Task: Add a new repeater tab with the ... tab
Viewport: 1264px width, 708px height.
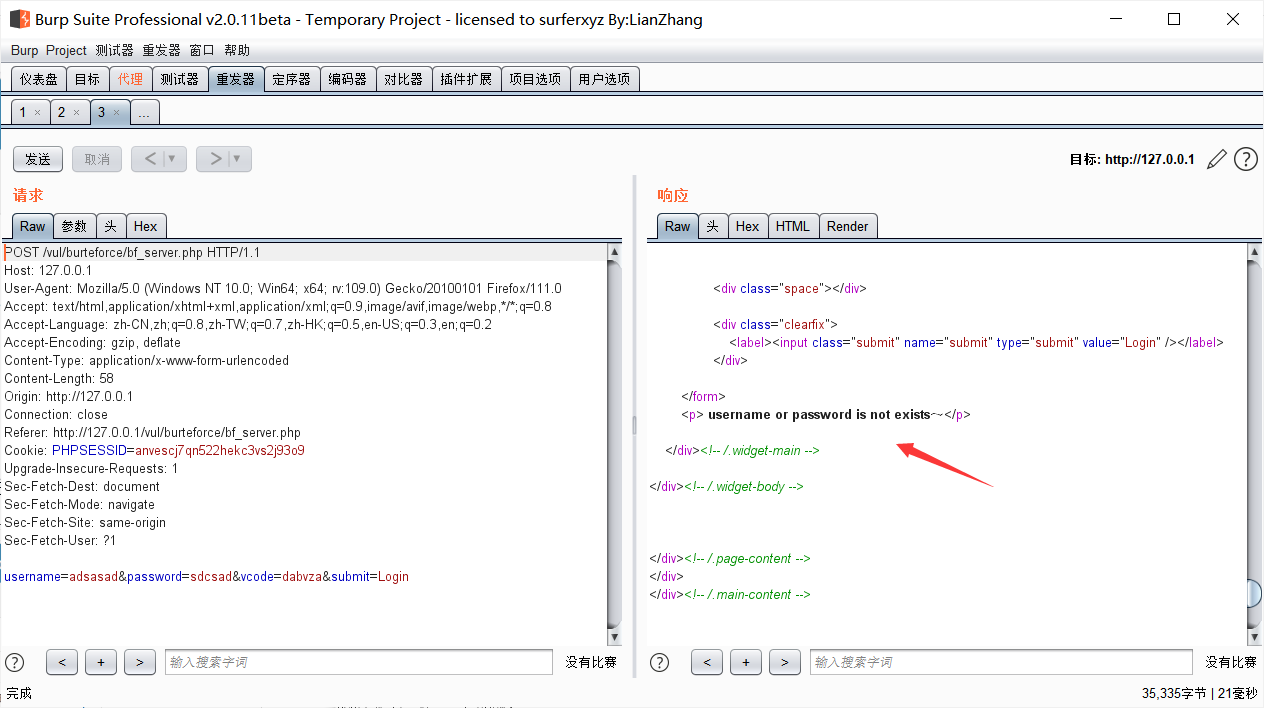Action: tap(144, 113)
